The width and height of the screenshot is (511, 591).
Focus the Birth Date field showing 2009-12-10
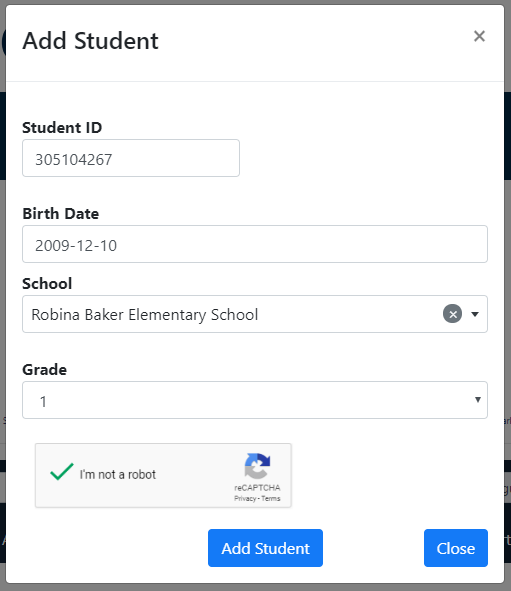(255, 244)
